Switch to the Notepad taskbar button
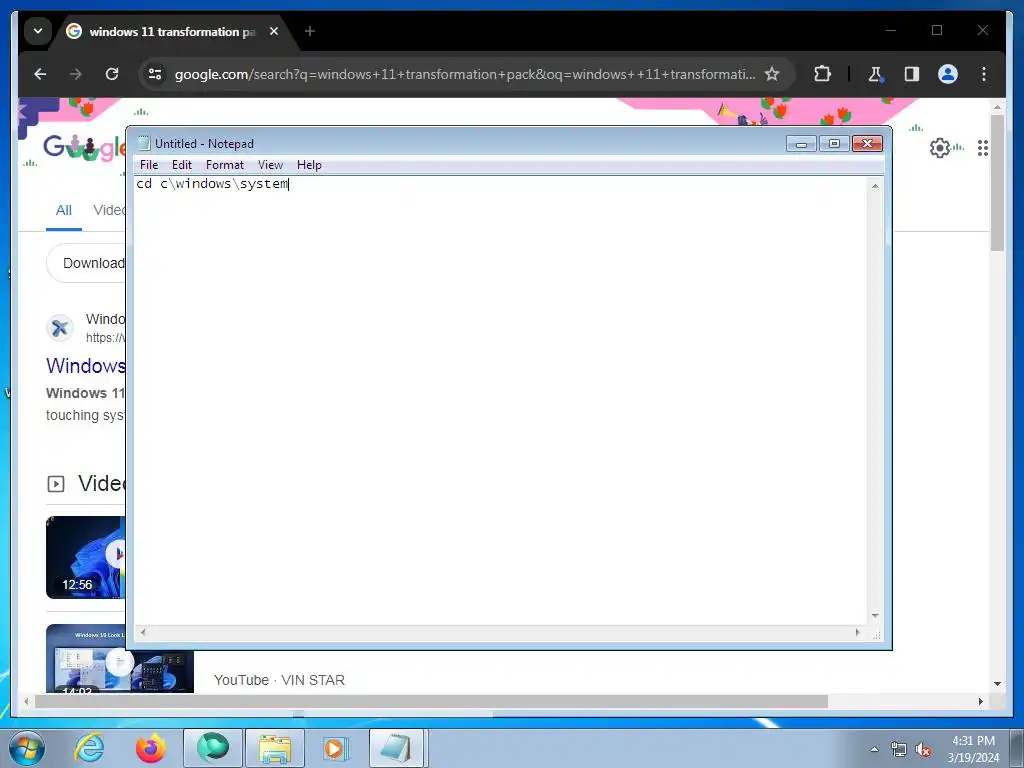Screen dimensions: 1024x768 pos(397,748)
